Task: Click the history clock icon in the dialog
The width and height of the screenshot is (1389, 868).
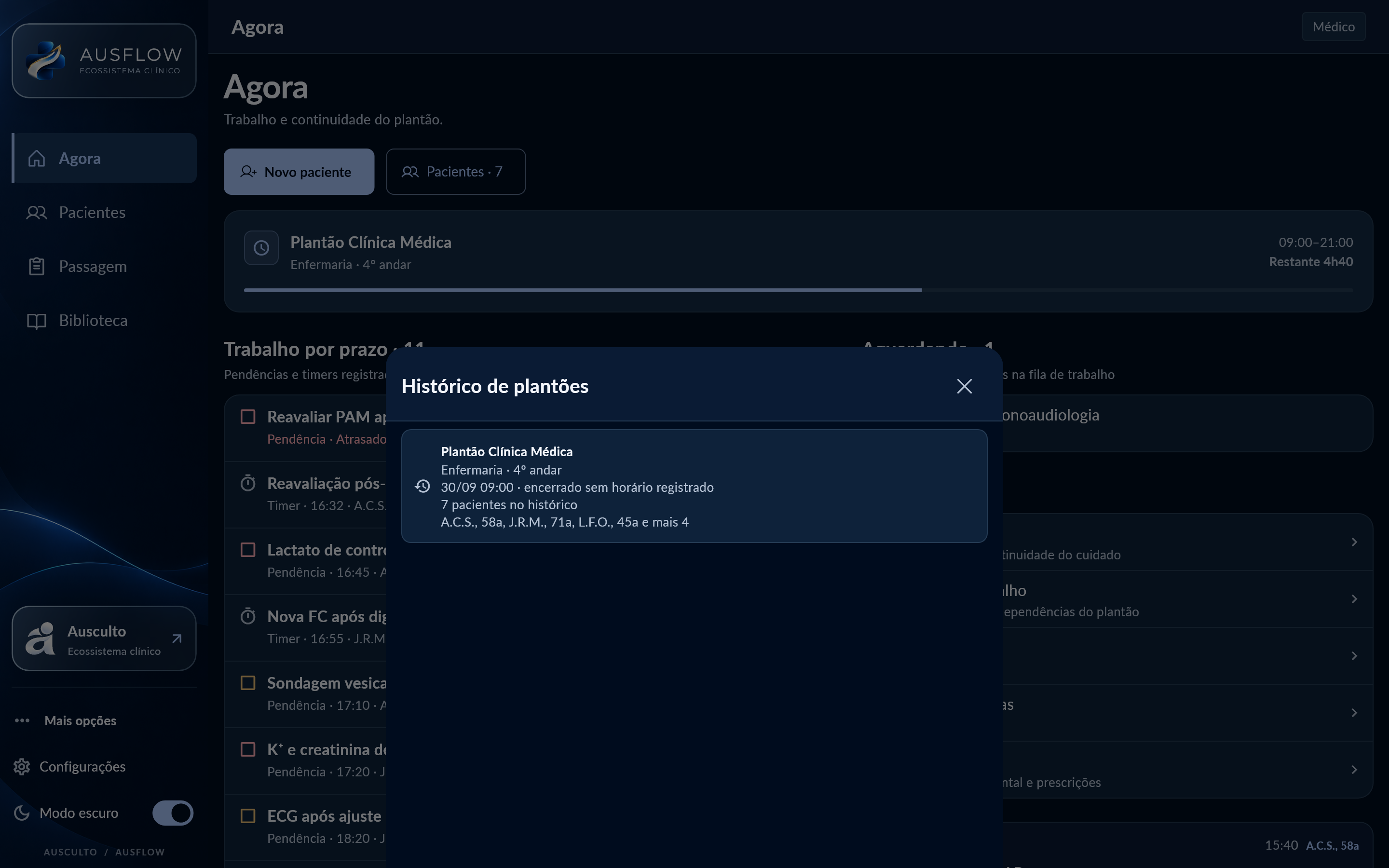Action: 422,486
